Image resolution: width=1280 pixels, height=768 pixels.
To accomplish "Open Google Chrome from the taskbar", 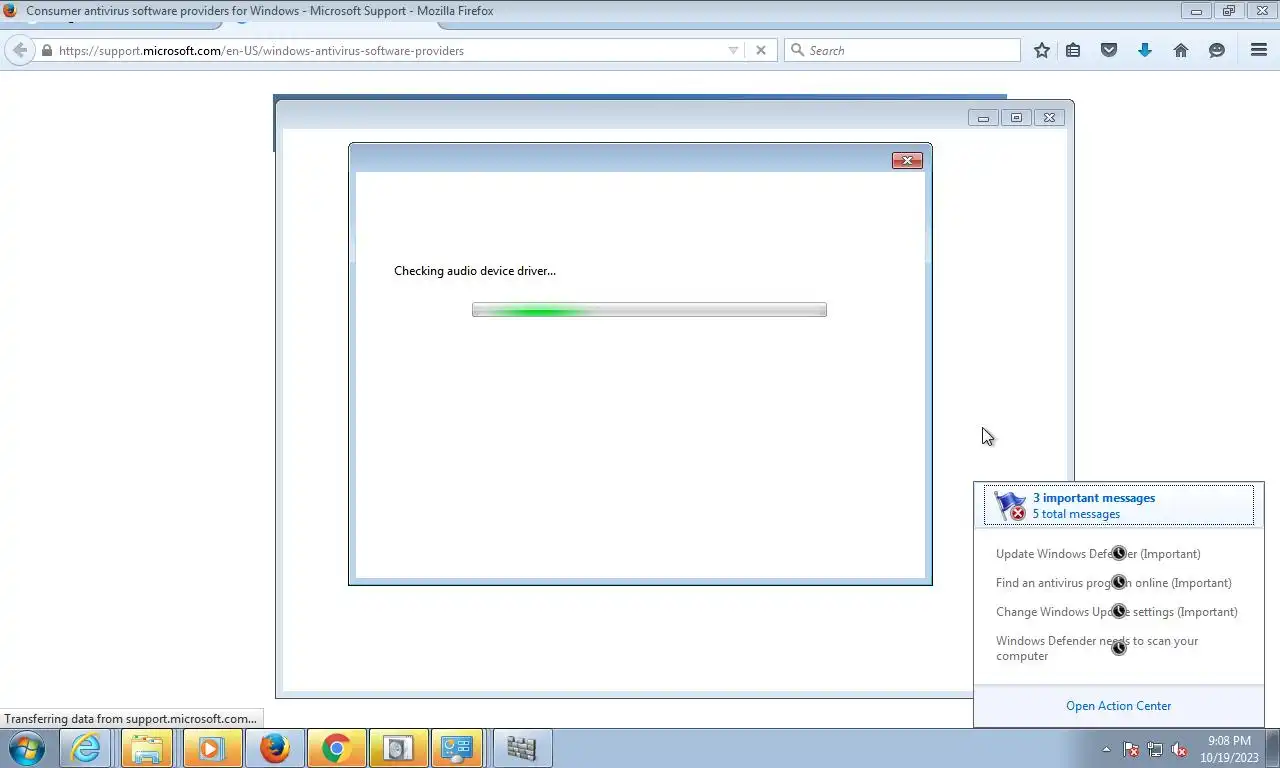I will pyautogui.click(x=336, y=748).
